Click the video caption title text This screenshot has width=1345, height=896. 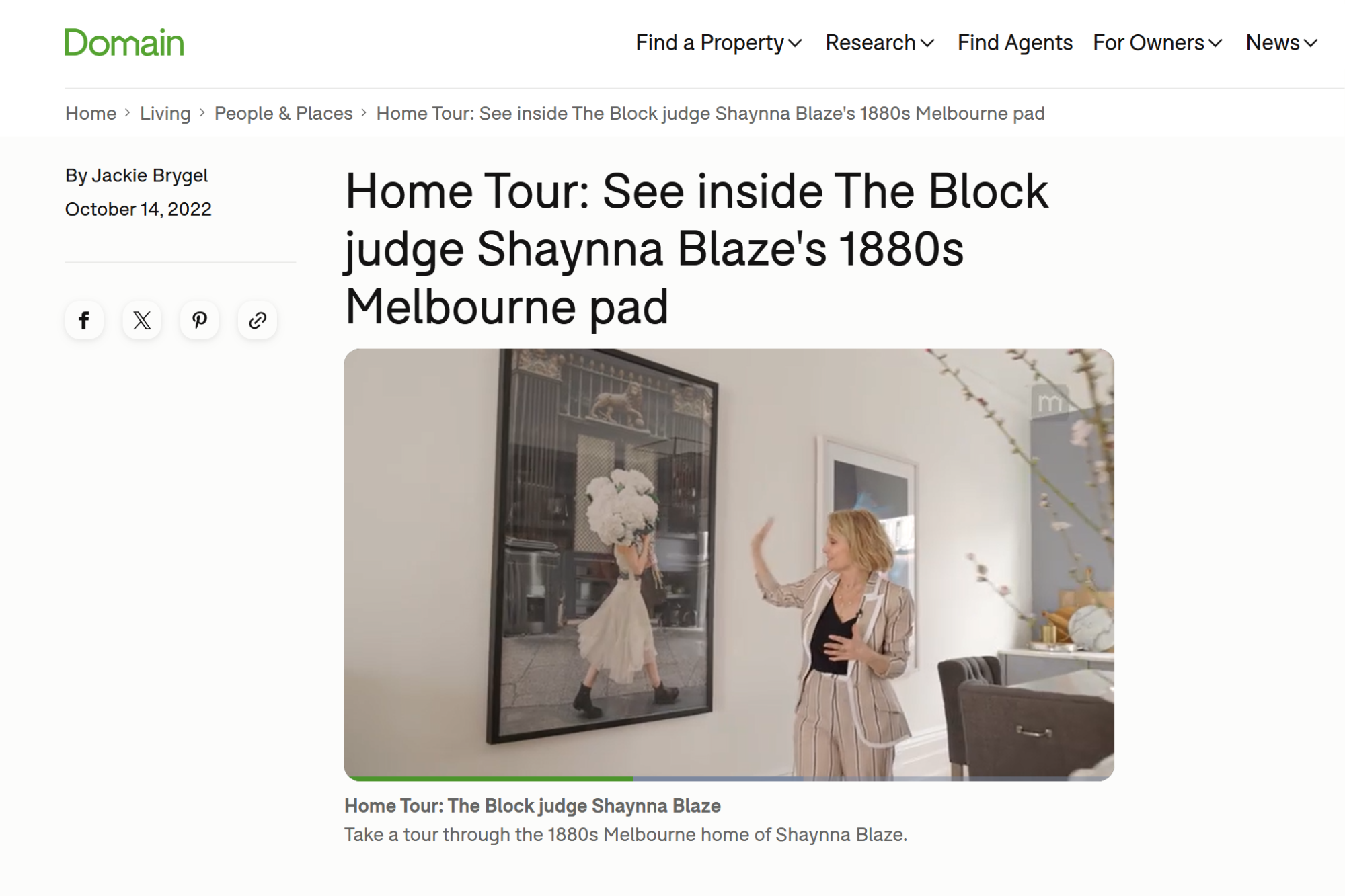click(532, 805)
